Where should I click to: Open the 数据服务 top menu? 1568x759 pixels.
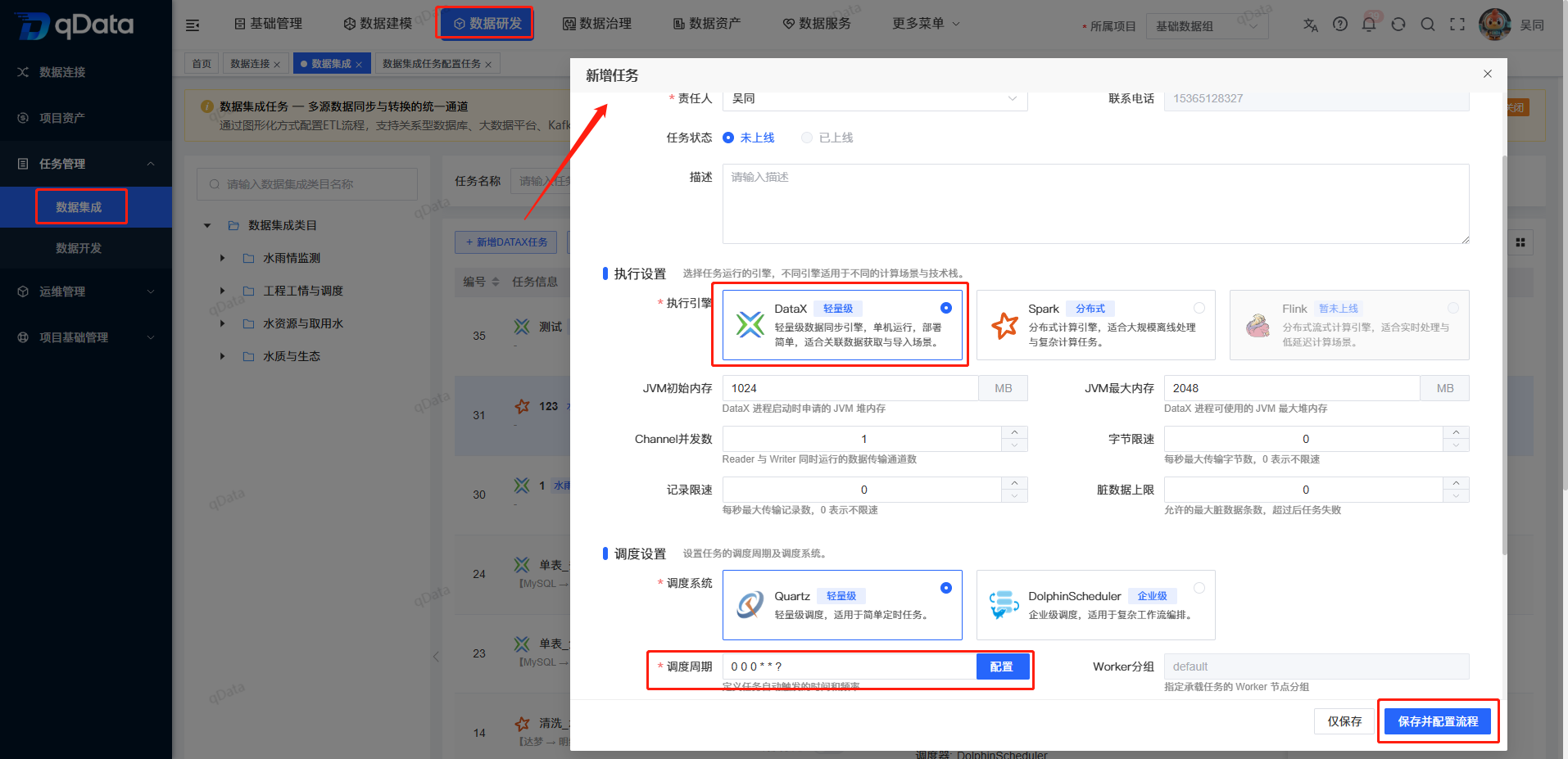817,24
